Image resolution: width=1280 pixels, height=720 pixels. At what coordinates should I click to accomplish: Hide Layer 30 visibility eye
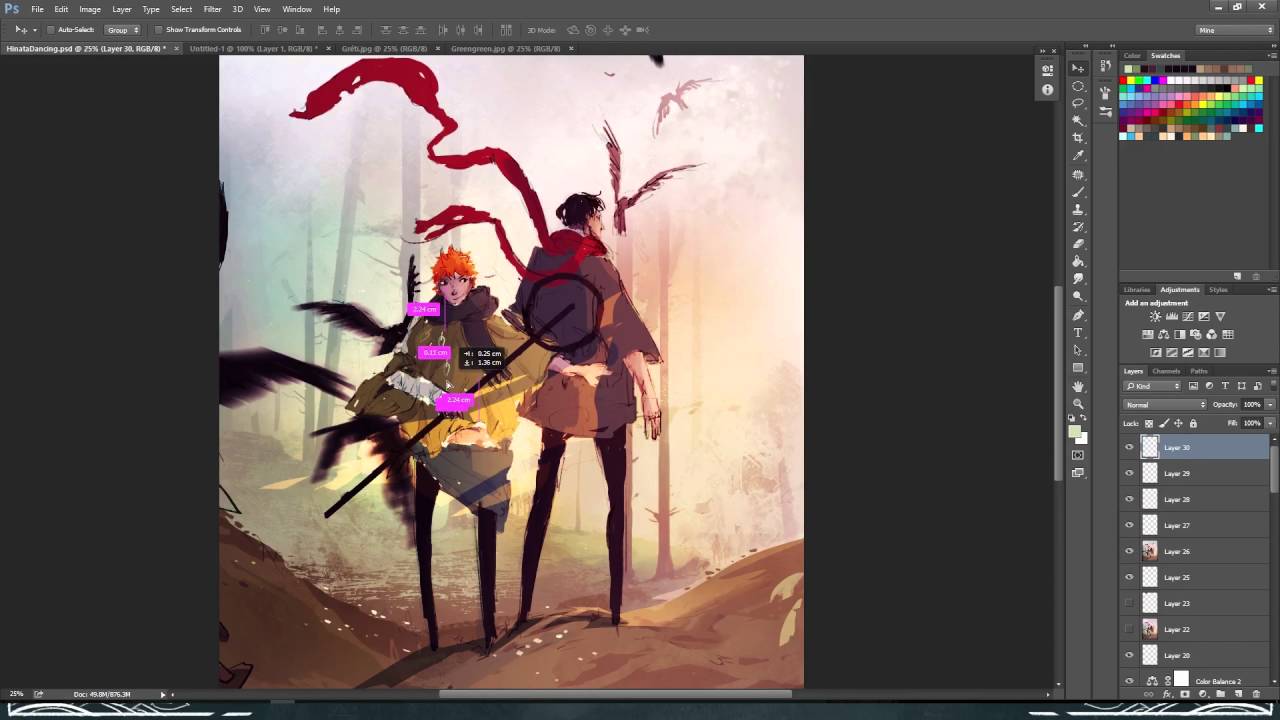(x=1130, y=448)
